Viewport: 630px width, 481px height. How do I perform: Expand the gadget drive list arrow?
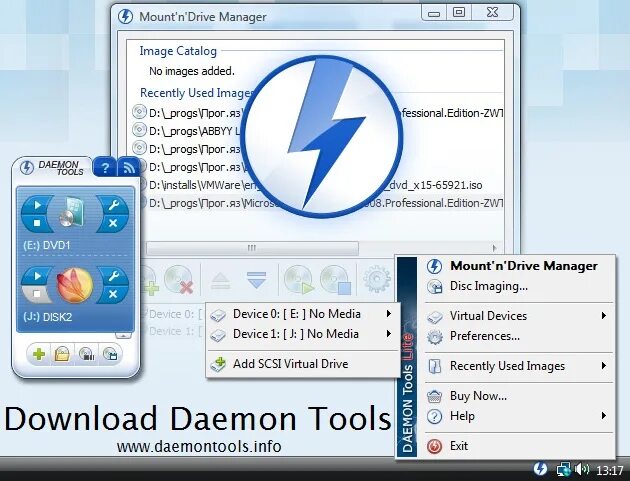[x=123, y=335]
